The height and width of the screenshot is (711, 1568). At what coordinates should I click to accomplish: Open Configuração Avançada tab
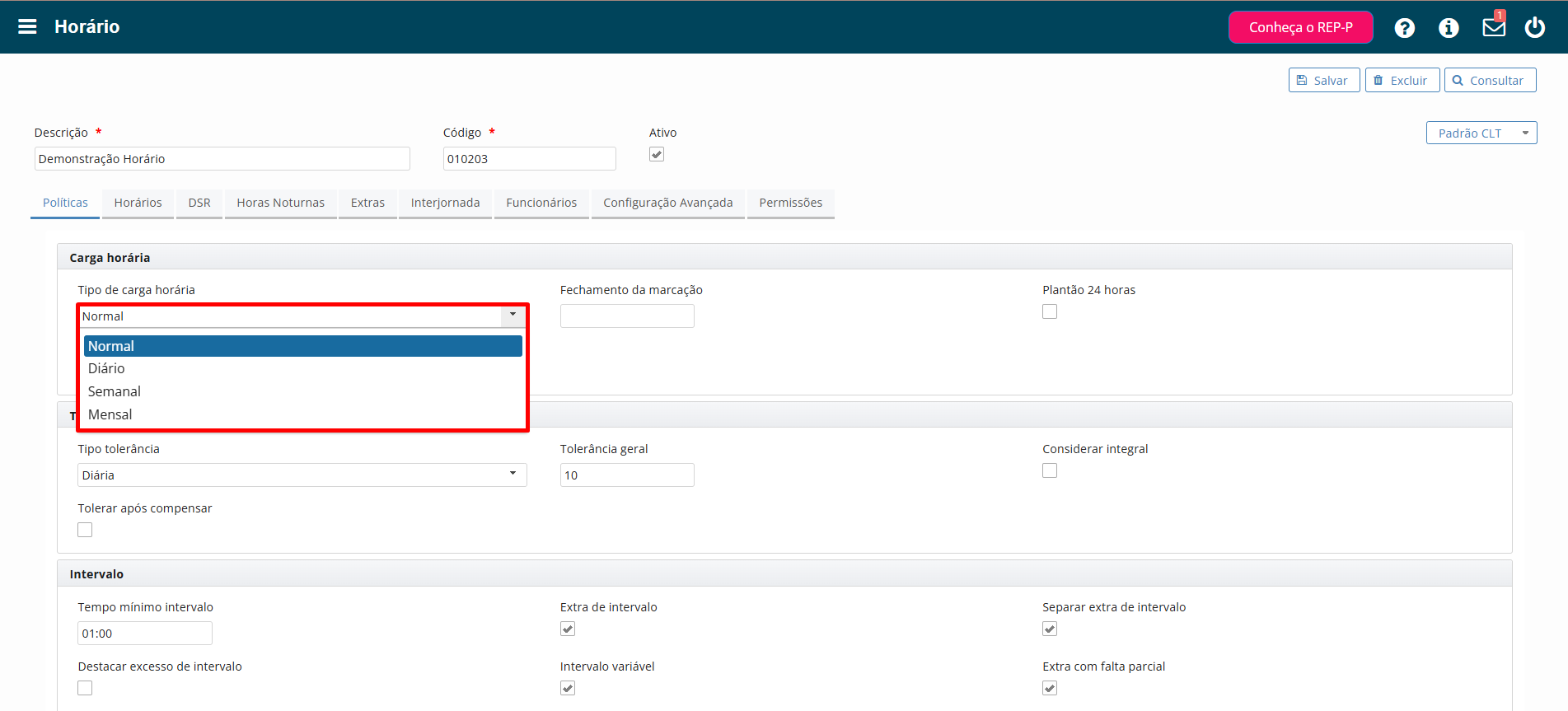click(668, 203)
